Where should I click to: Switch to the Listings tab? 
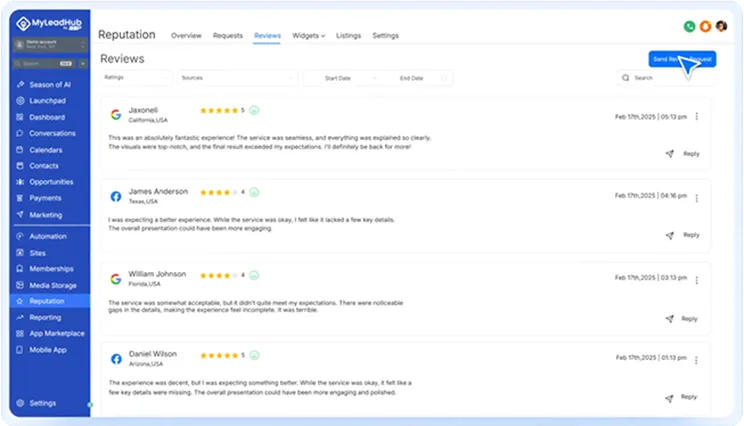(348, 36)
